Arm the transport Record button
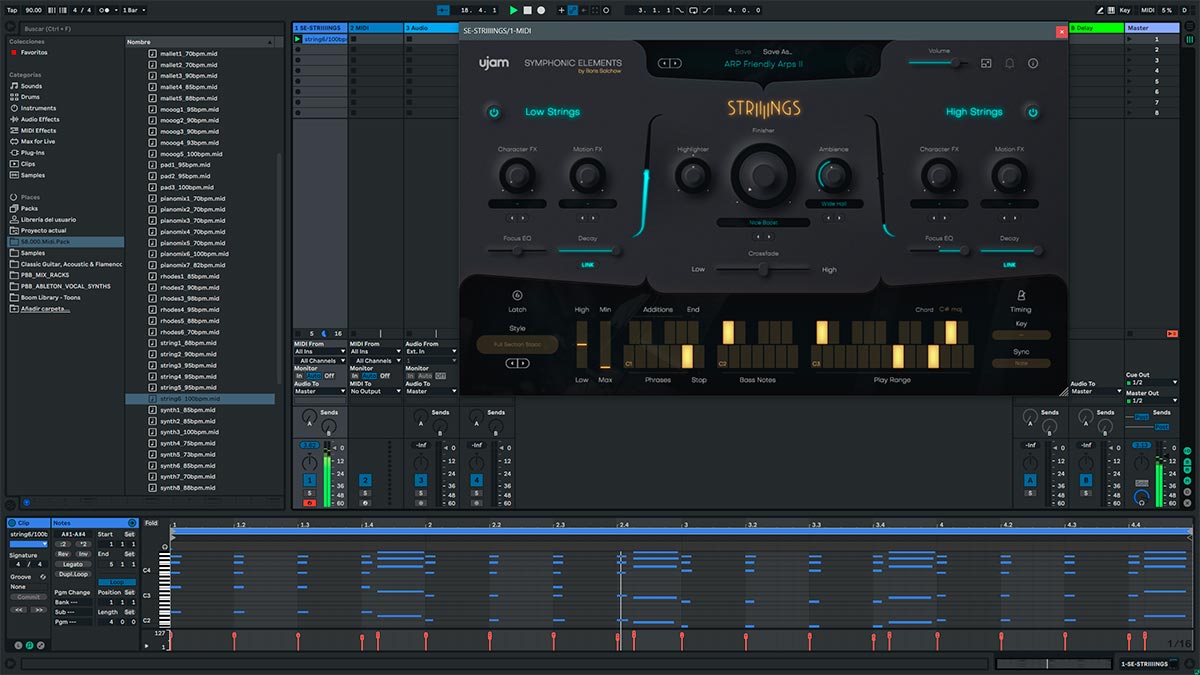 pyautogui.click(x=541, y=10)
